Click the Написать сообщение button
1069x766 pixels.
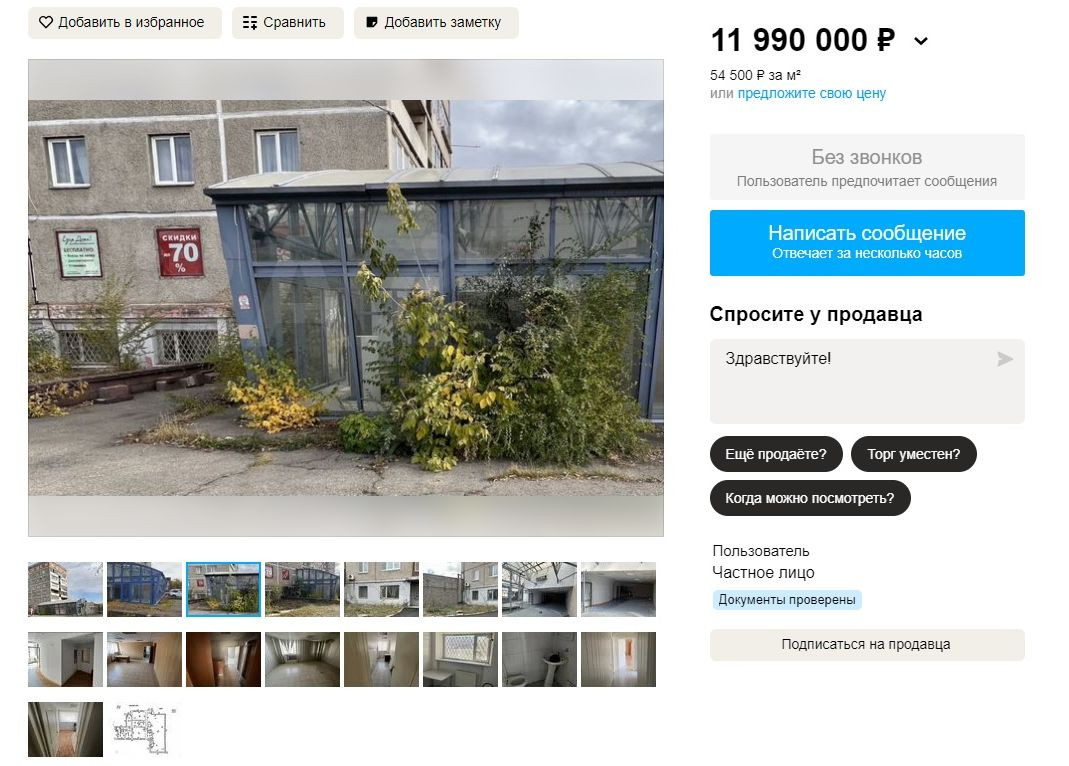867,243
